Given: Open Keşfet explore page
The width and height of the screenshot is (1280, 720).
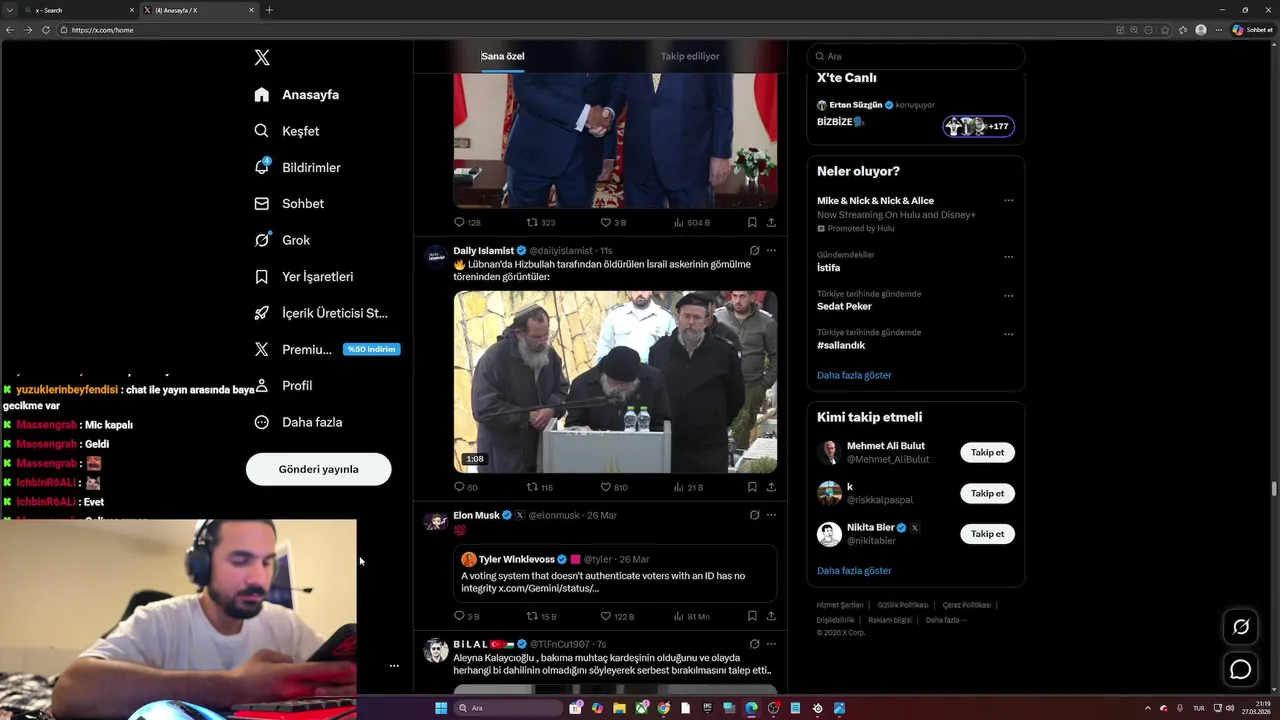Looking at the screenshot, I should click(x=287, y=131).
